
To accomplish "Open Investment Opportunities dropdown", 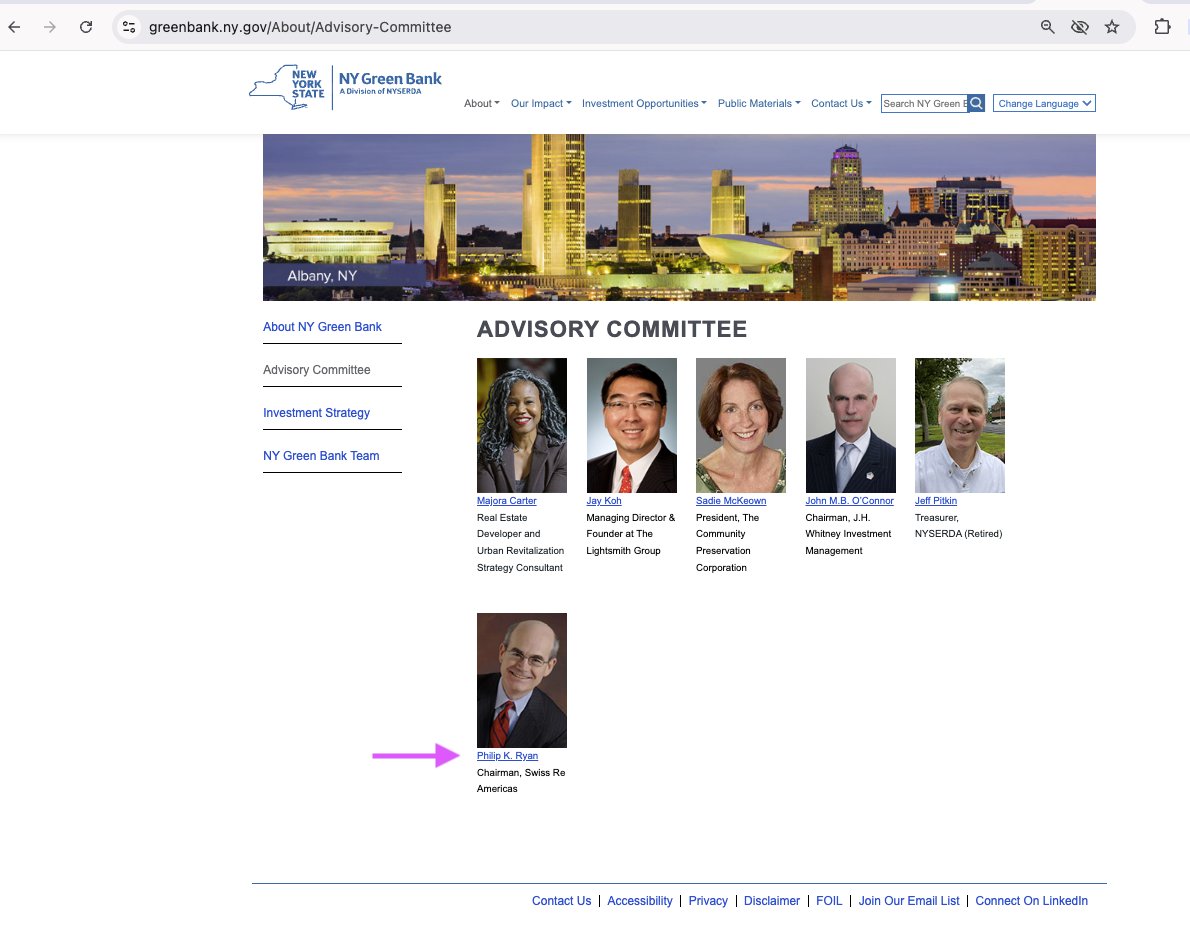I will (x=644, y=103).
